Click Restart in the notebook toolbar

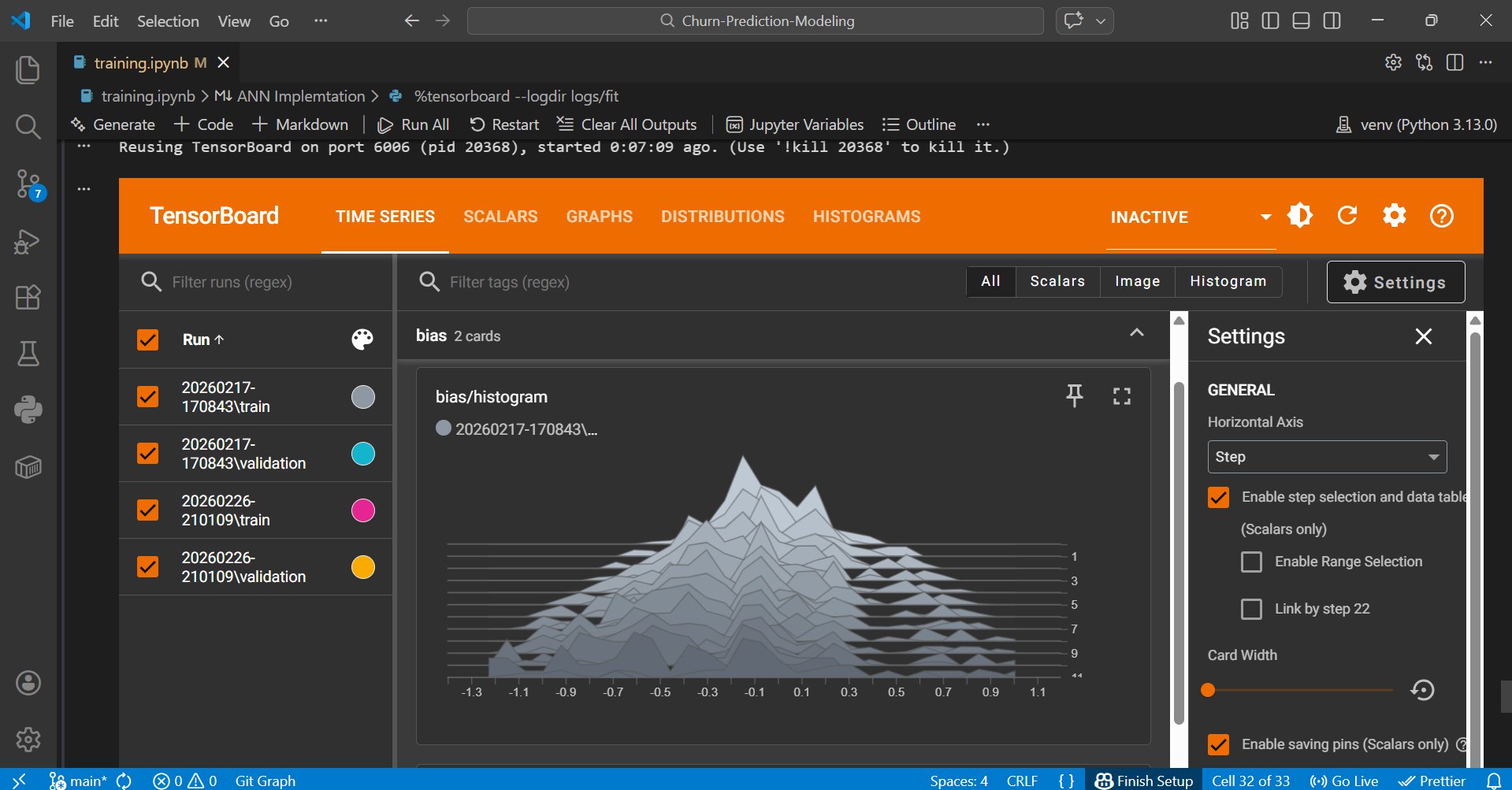[505, 124]
